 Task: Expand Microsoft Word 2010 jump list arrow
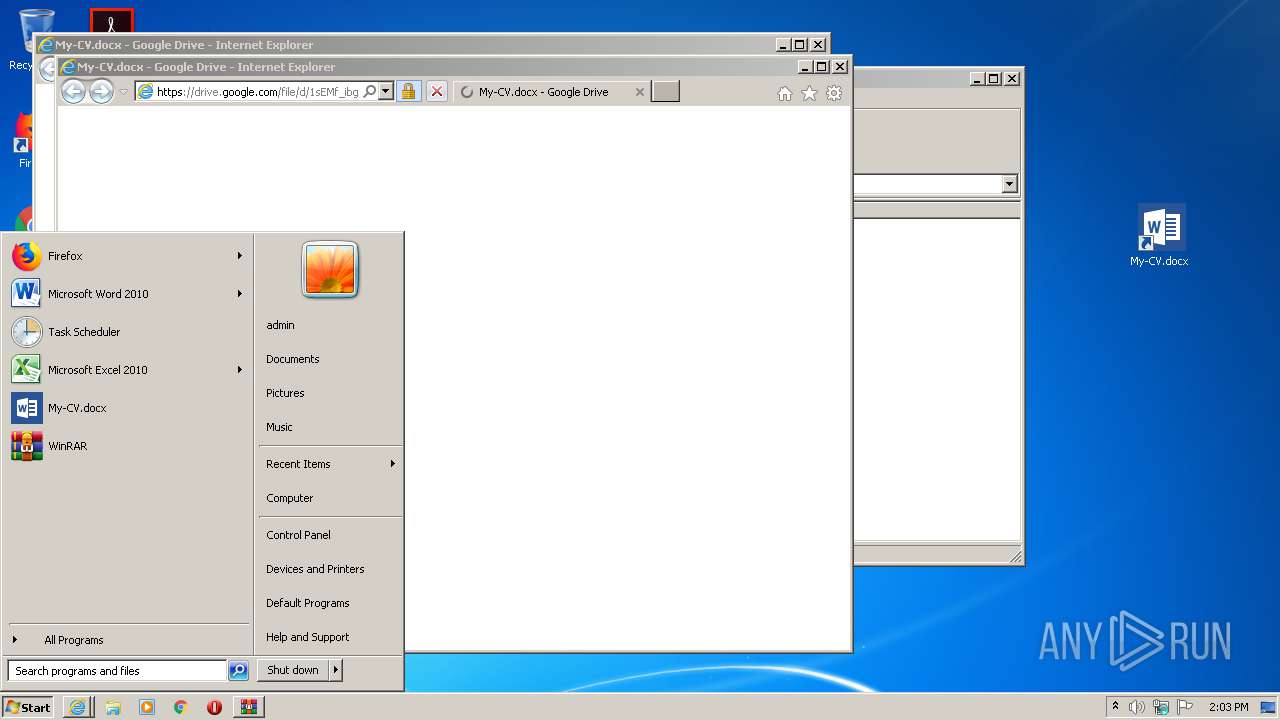(240, 294)
